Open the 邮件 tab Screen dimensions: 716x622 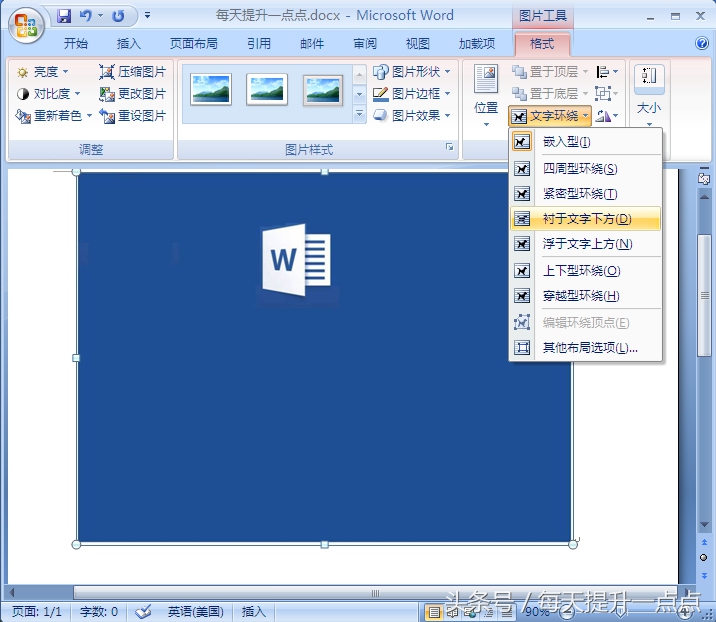pyautogui.click(x=312, y=43)
